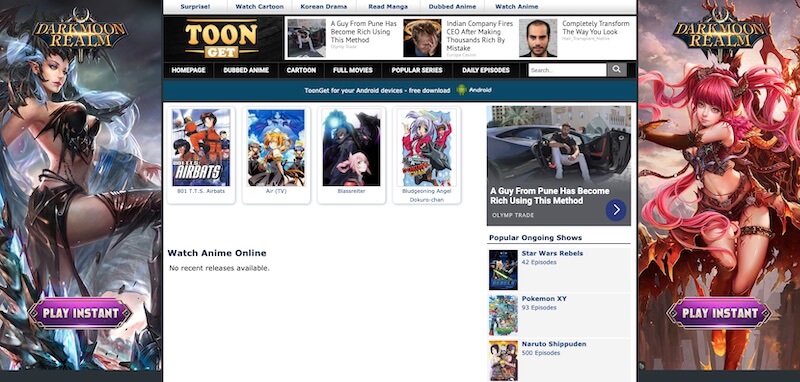Select the Blassreiter cover image
This screenshot has width=800, height=382.
coord(352,147)
